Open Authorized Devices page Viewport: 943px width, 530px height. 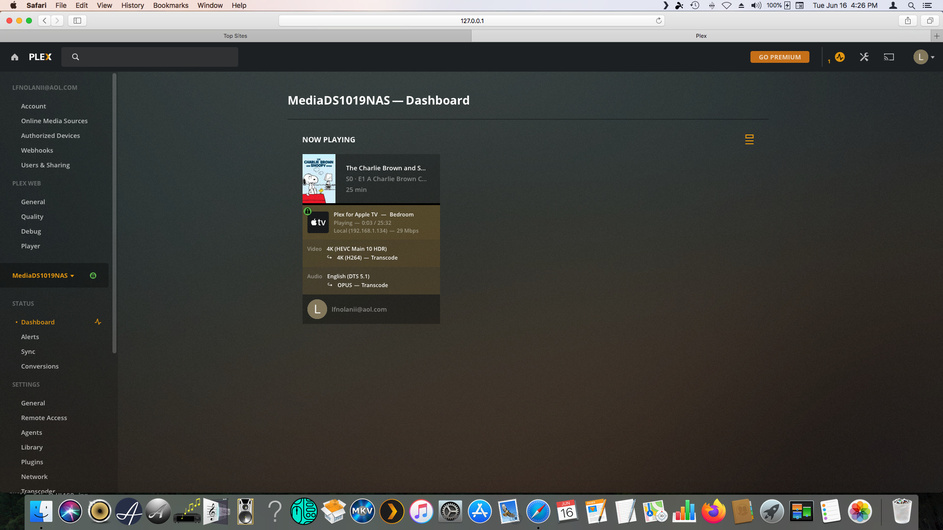(50, 136)
